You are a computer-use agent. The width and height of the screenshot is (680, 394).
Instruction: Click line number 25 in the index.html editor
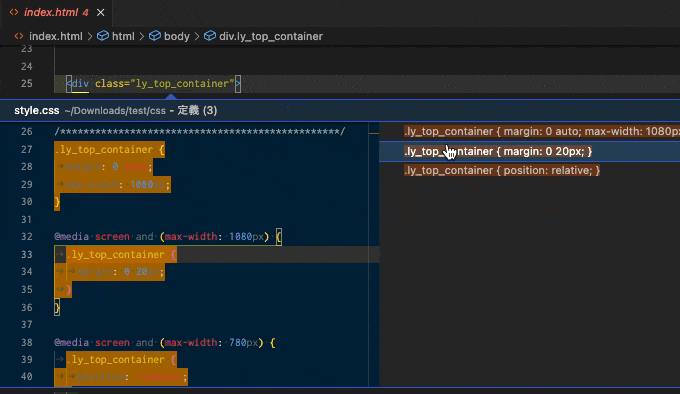pos(26,83)
